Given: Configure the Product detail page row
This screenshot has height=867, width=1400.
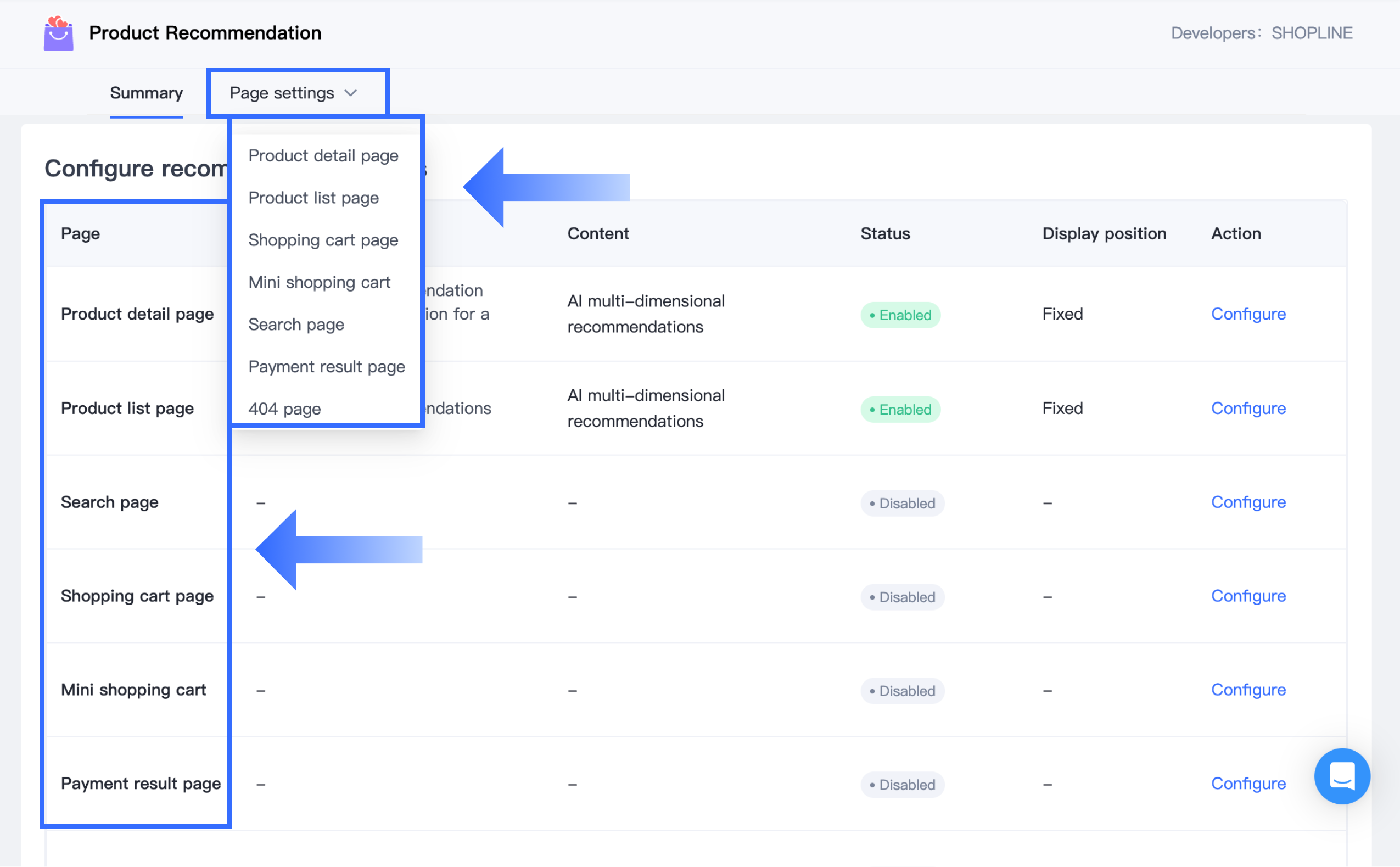Looking at the screenshot, I should (x=1248, y=314).
